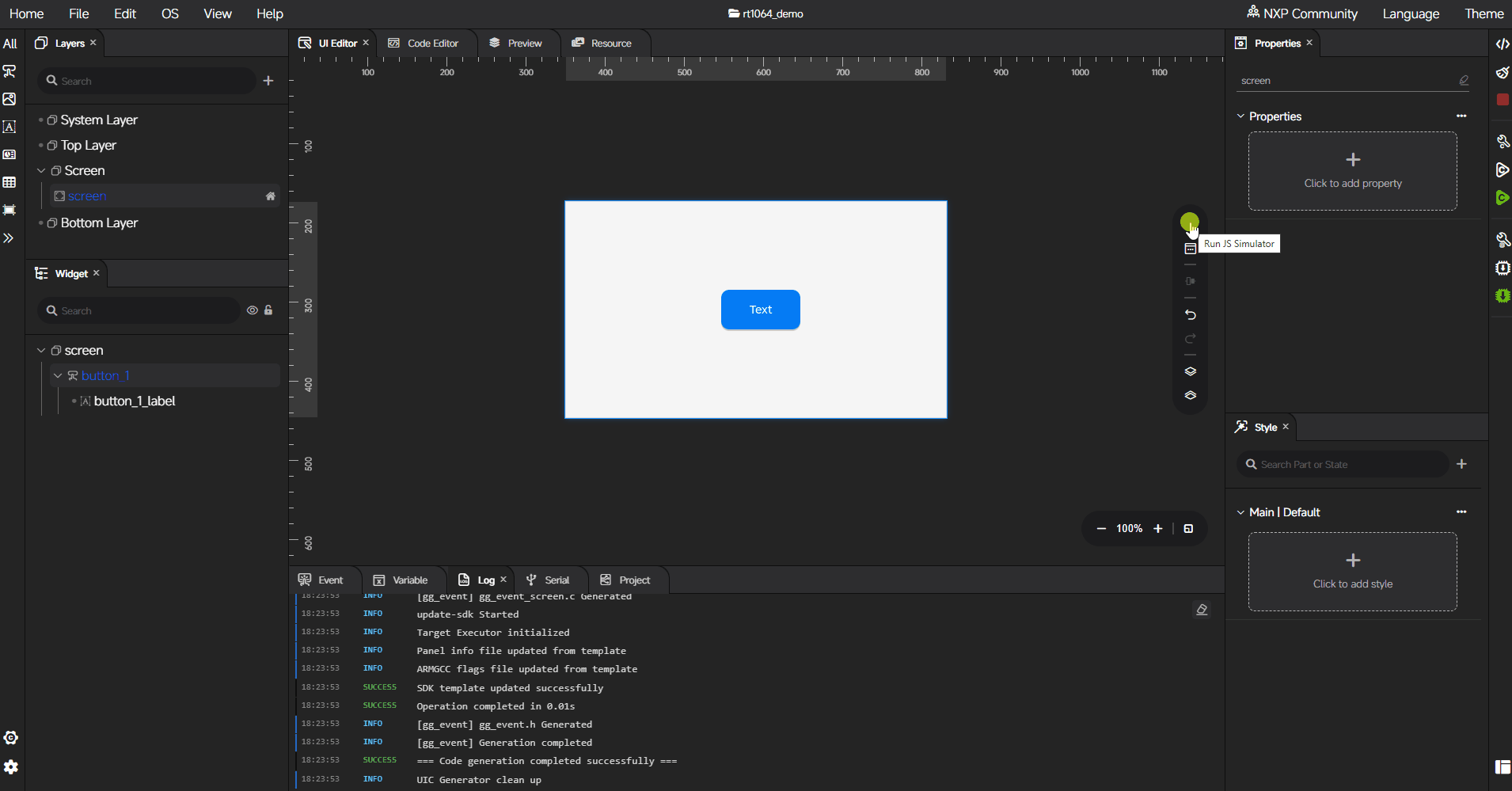Toggle the widget lock icon

(268, 310)
